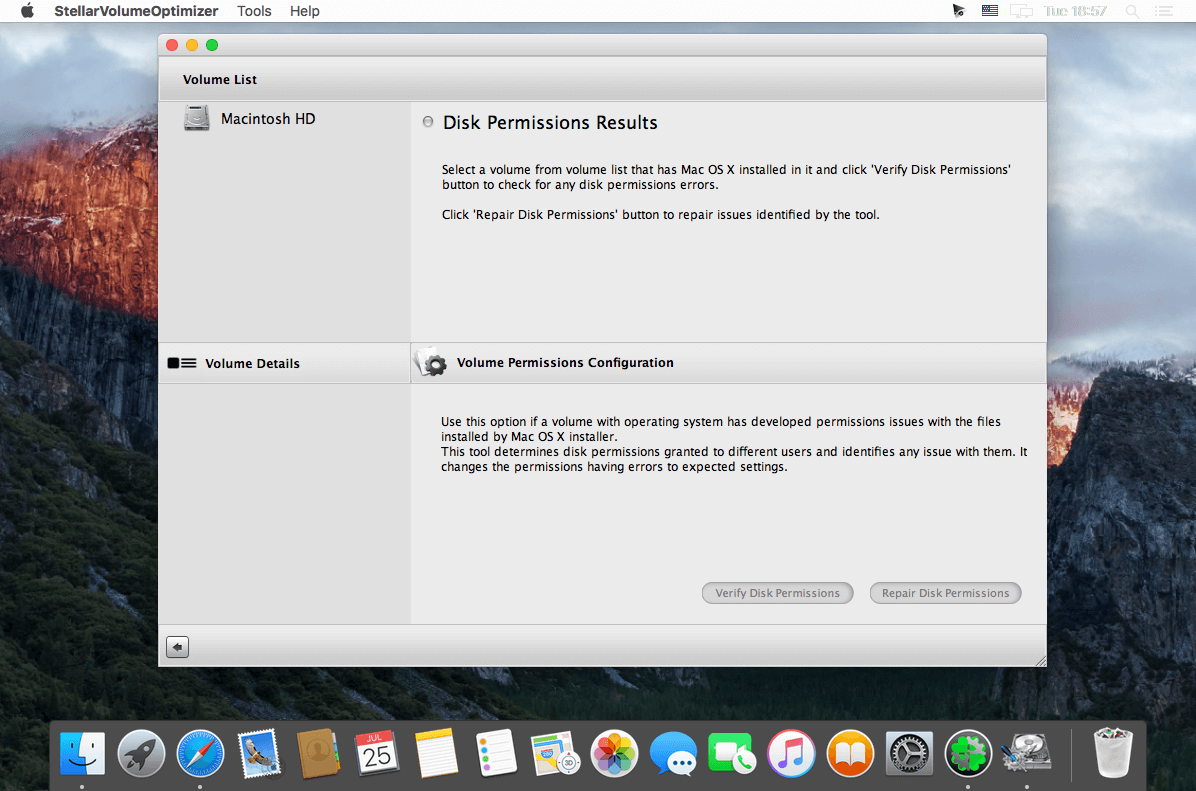Open System Preferences from the Dock
Image resolution: width=1196 pixels, height=791 pixels.
click(x=908, y=754)
